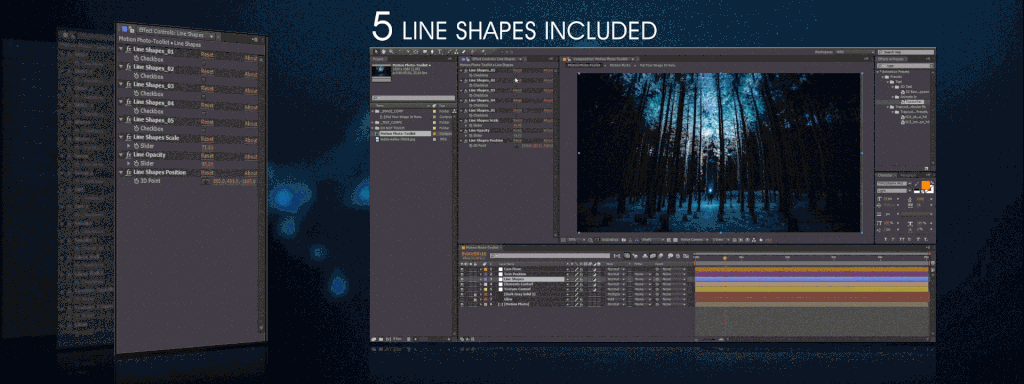Click Line Opacity slider value in enlarged panel
This screenshot has width=1024, height=384.
[207, 164]
